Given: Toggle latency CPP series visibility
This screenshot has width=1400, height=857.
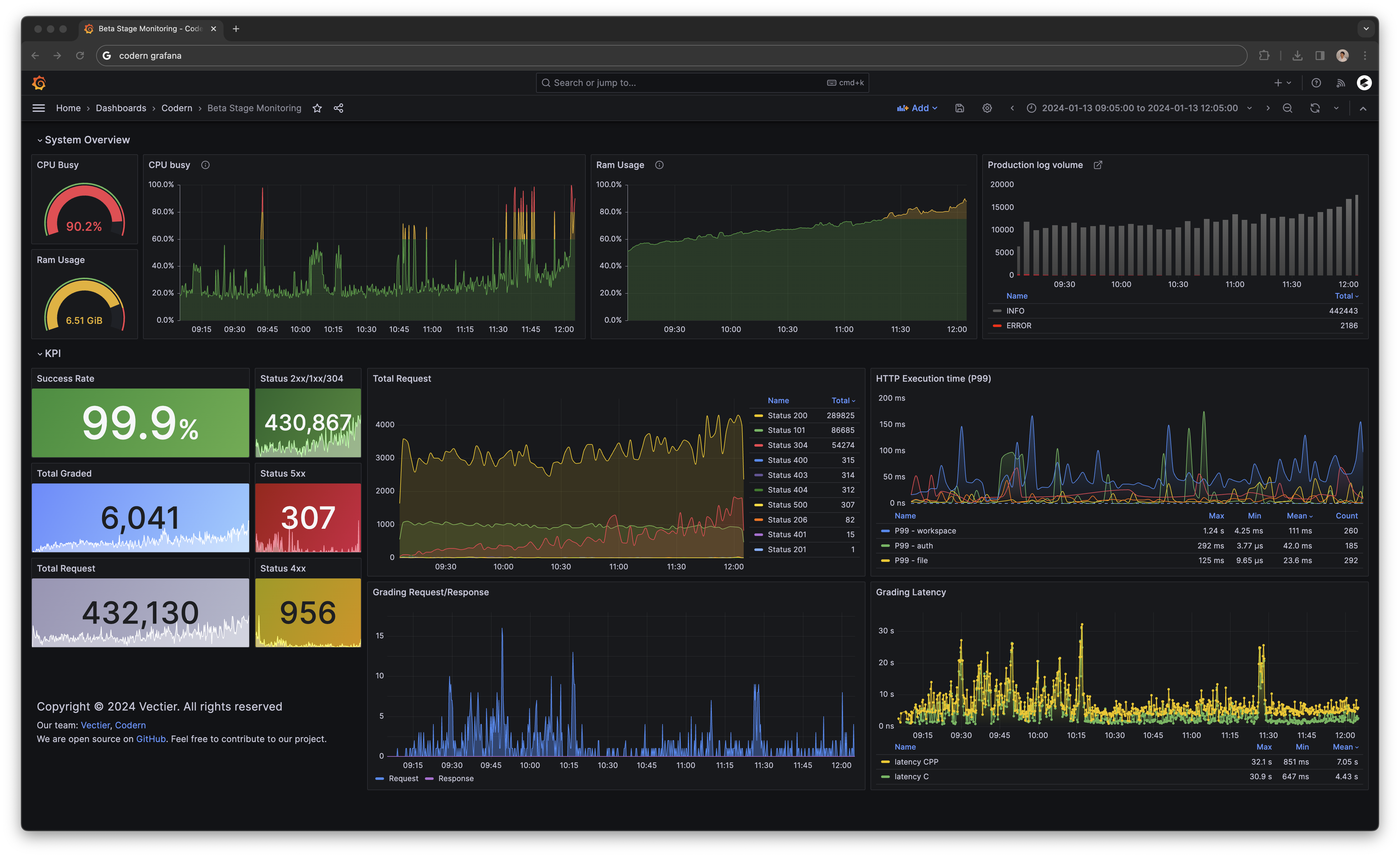Looking at the screenshot, I should (x=916, y=761).
